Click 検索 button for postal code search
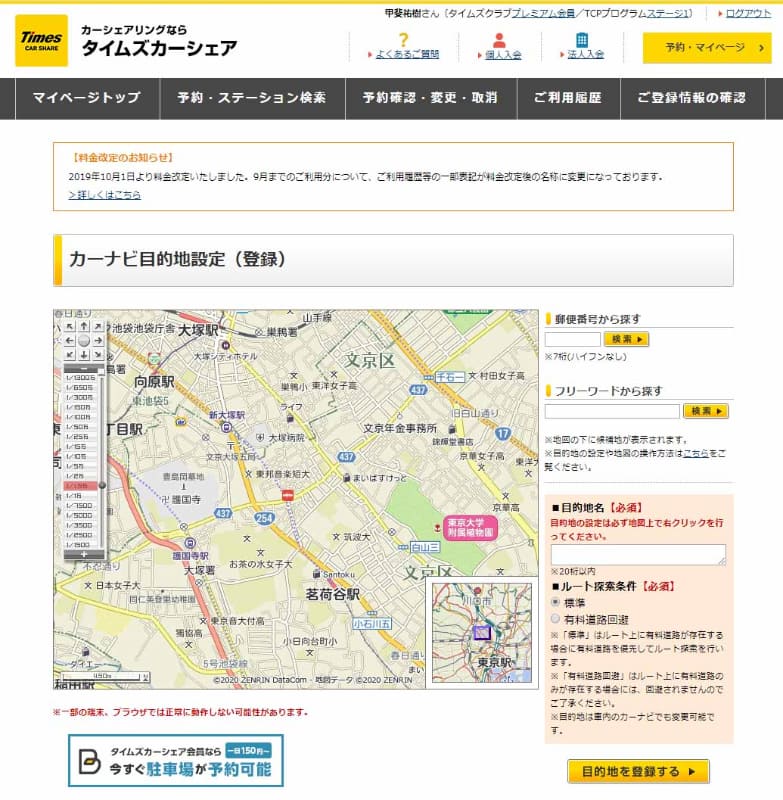This screenshot has width=783, height=800. pos(626,339)
